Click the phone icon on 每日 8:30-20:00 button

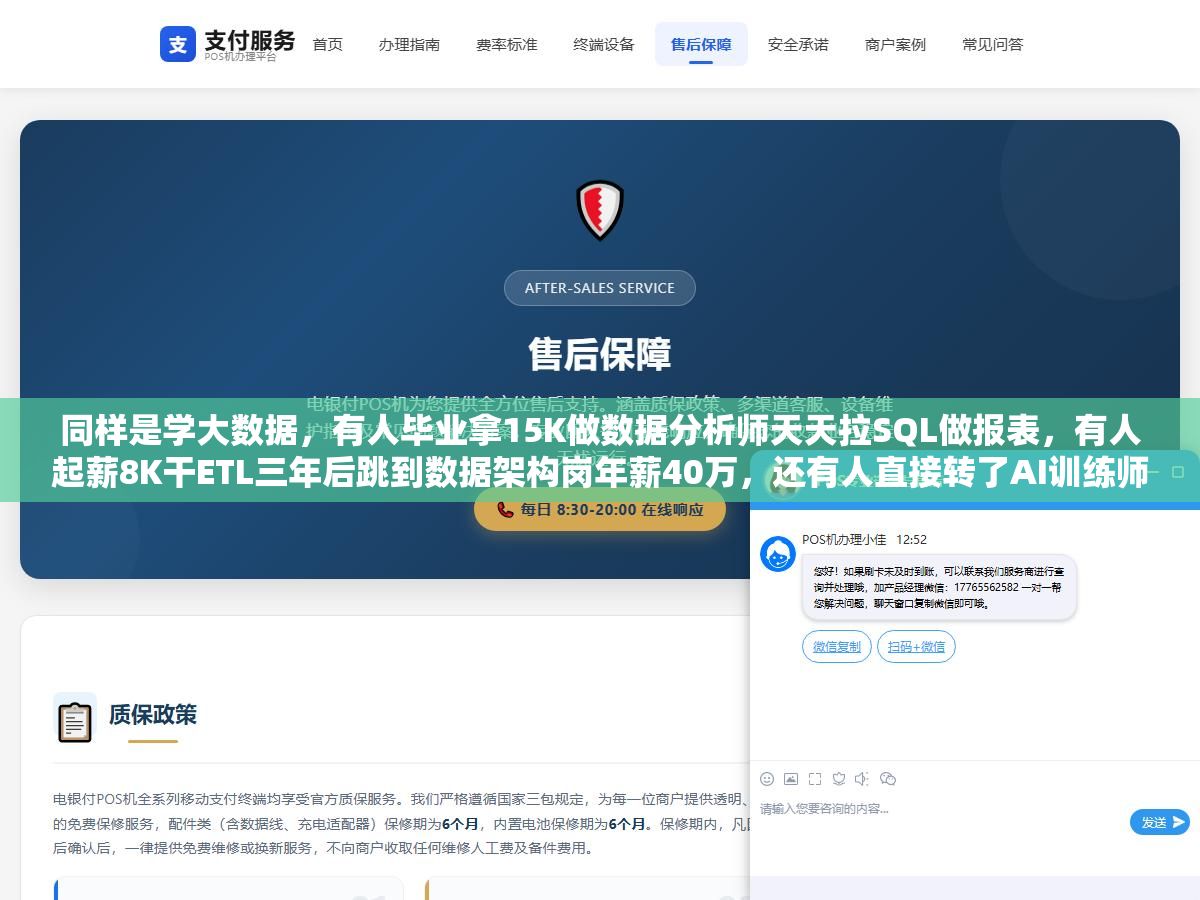(x=505, y=509)
